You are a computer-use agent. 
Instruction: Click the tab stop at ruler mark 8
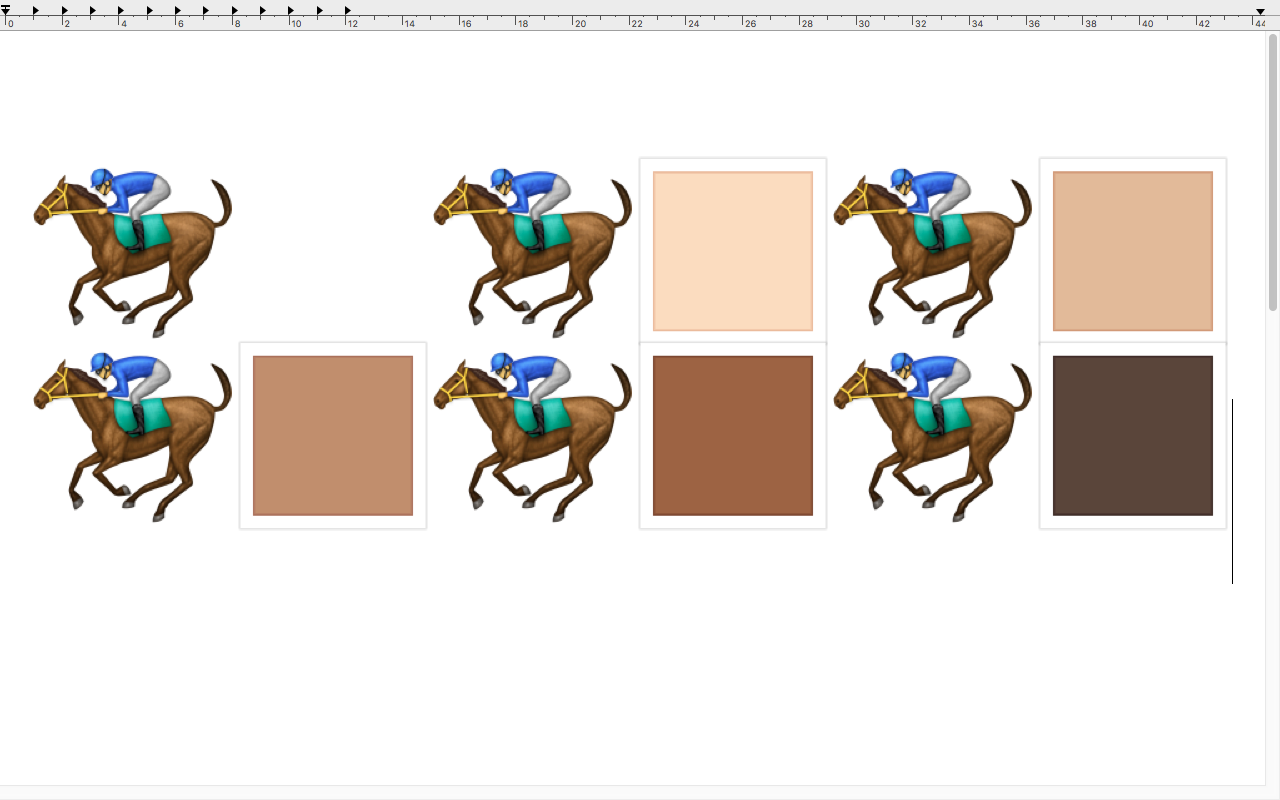coord(235,11)
